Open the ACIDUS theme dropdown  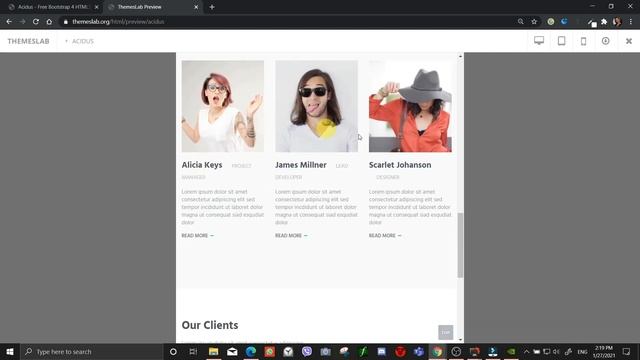pos(80,41)
